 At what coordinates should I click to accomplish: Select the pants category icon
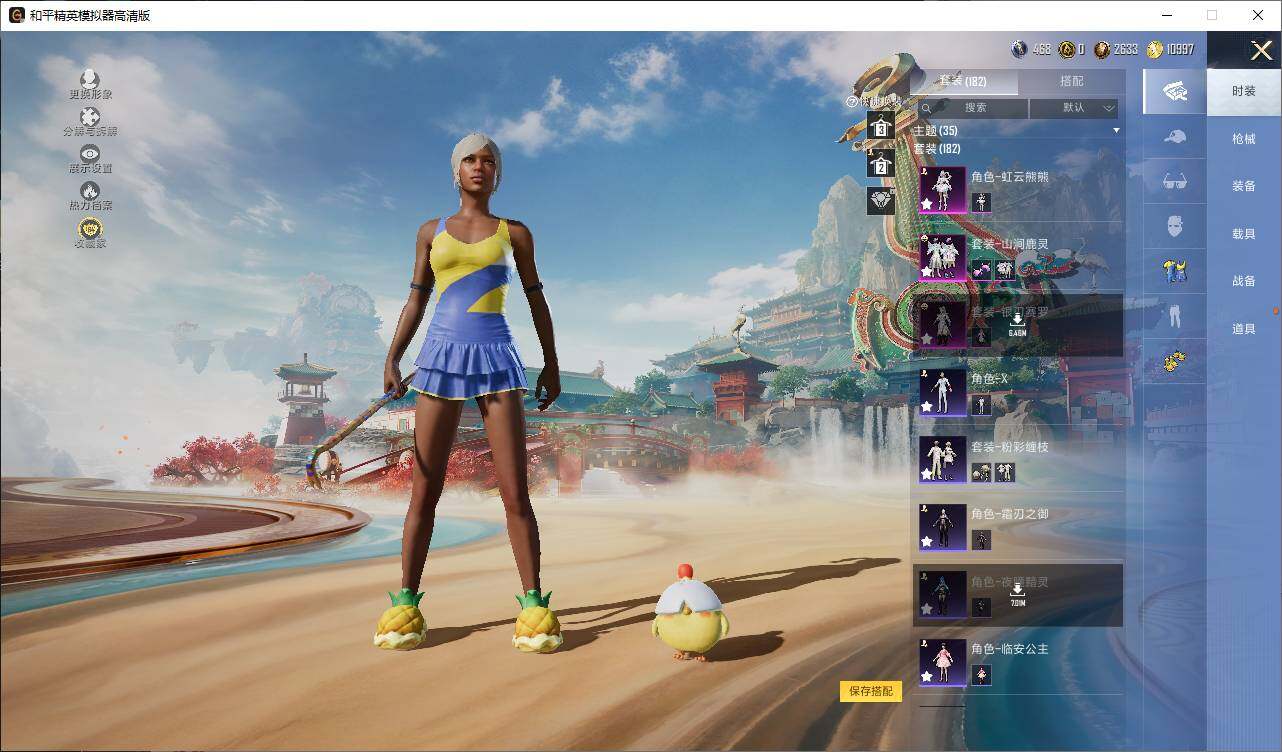pyautogui.click(x=1174, y=316)
